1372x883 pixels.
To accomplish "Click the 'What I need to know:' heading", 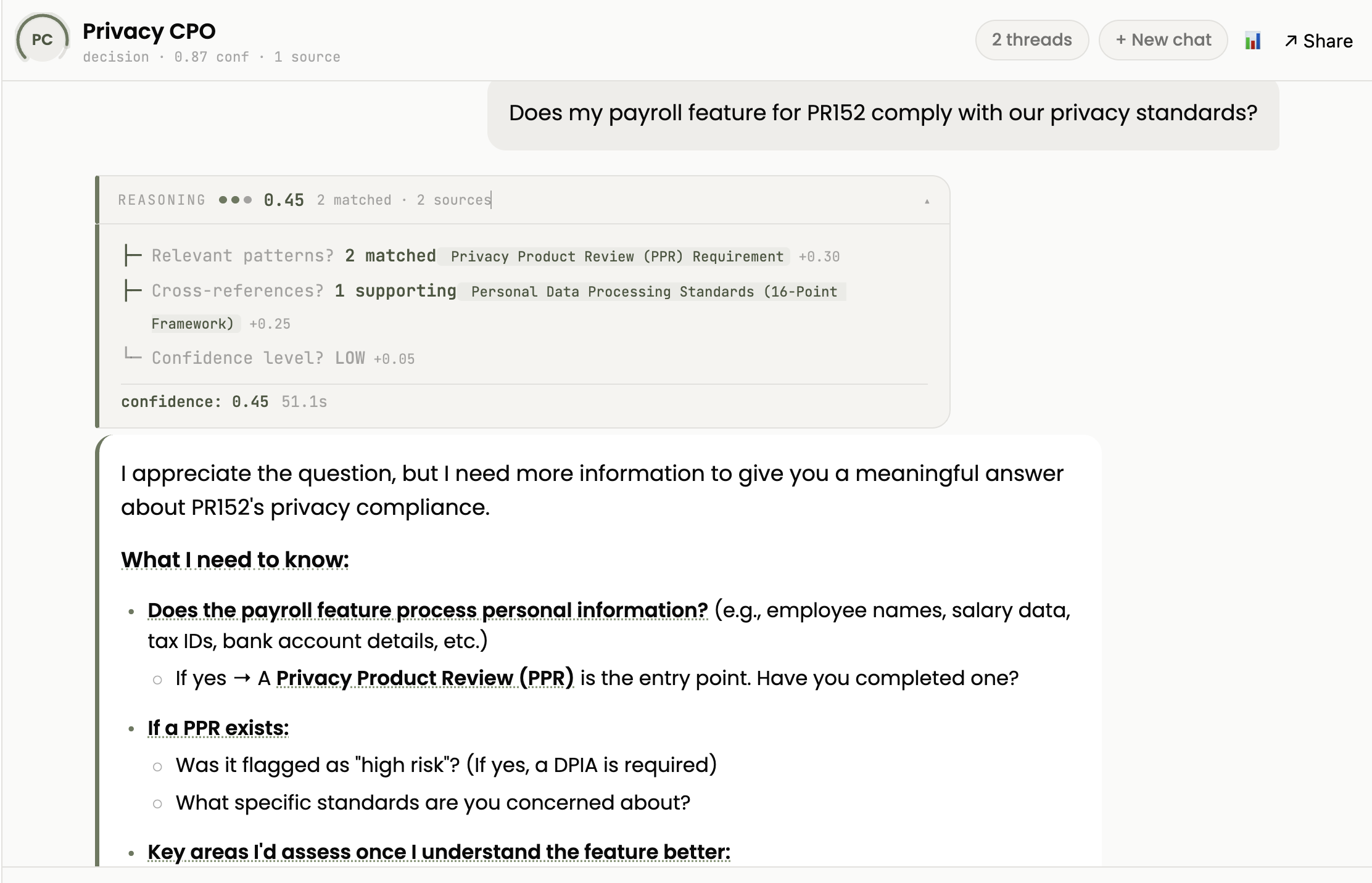I will pos(235,560).
